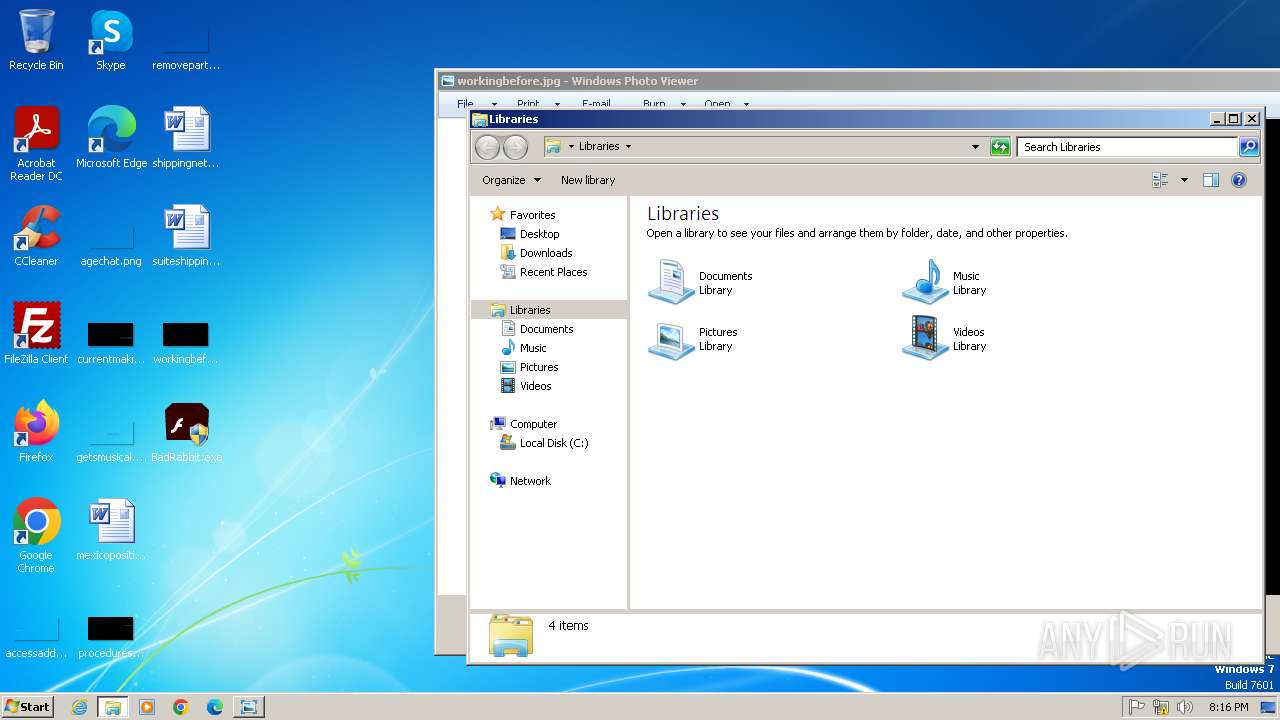
Task: Open the Pictures library icon
Action: click(671, 338)
